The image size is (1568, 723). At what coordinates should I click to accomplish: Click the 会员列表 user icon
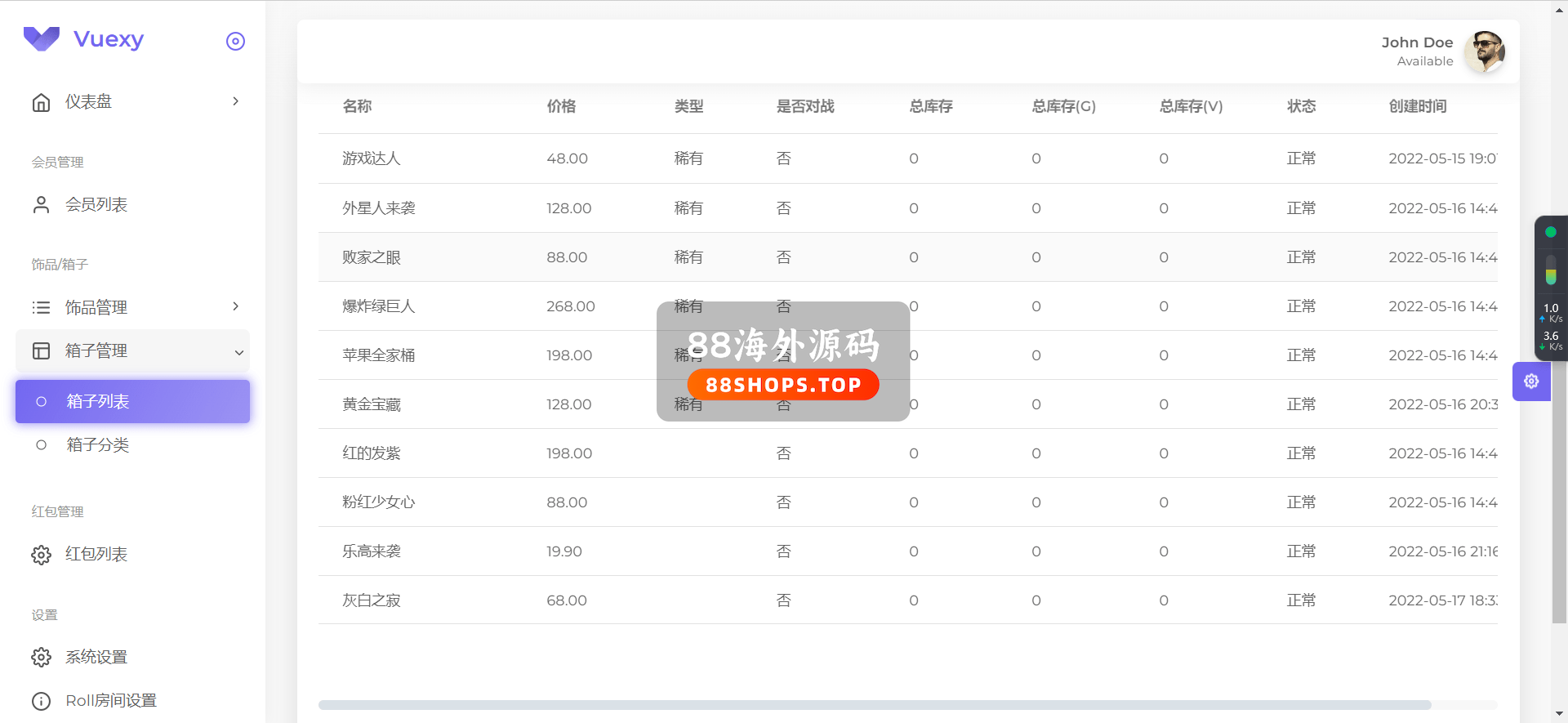pyautogui.click(x=41, y=205)
